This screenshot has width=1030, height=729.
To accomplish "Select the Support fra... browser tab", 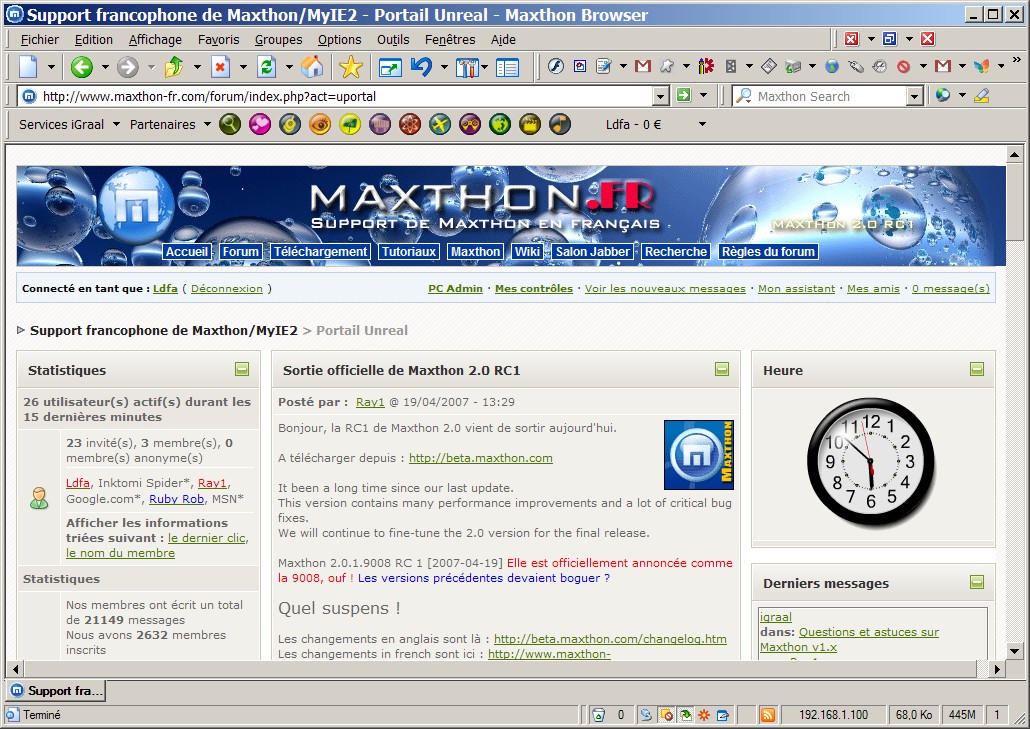I will coord(56,691).
